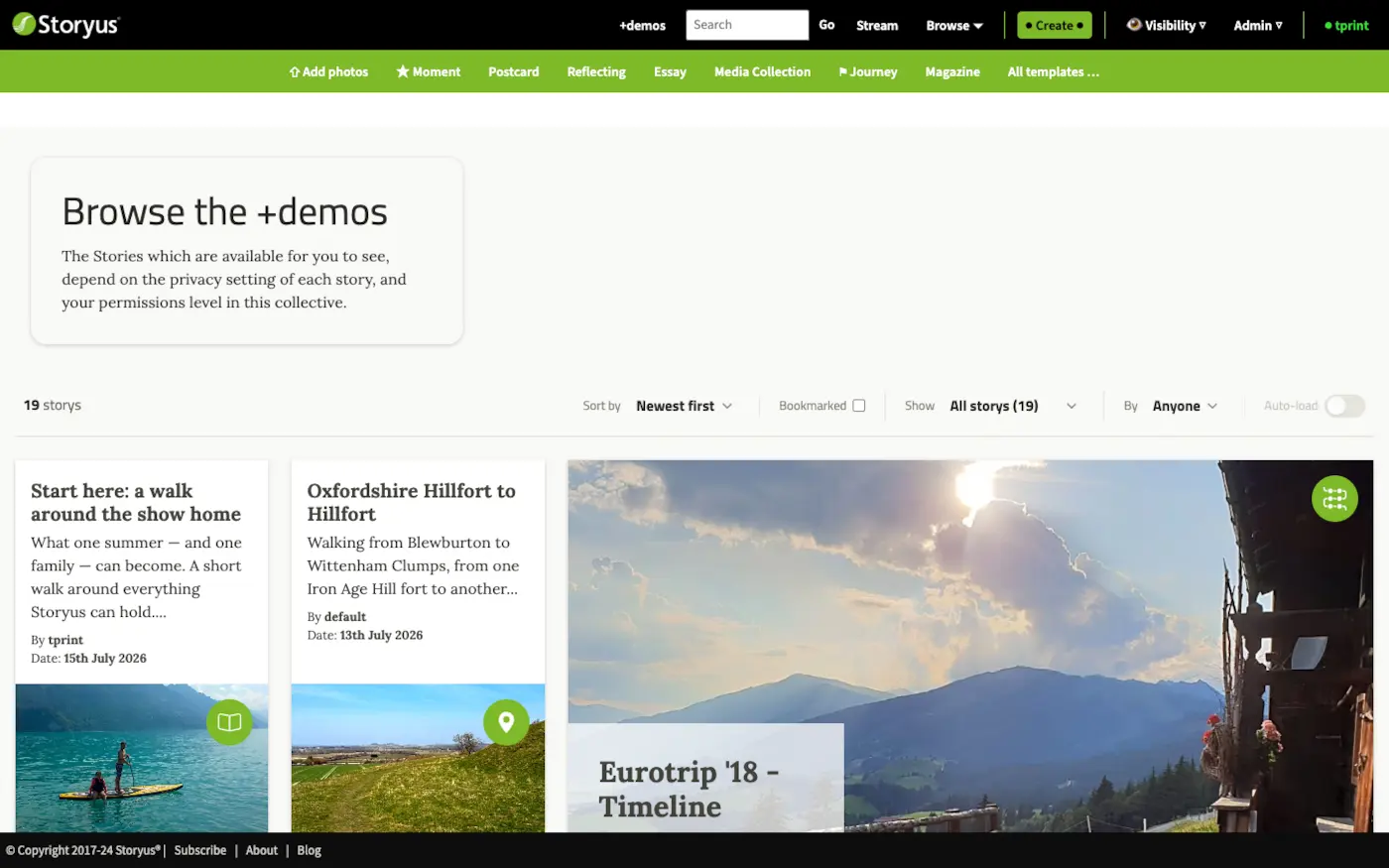1389x868 pixels.
Task: Click the Storyus logo
Action: point(65,25)
